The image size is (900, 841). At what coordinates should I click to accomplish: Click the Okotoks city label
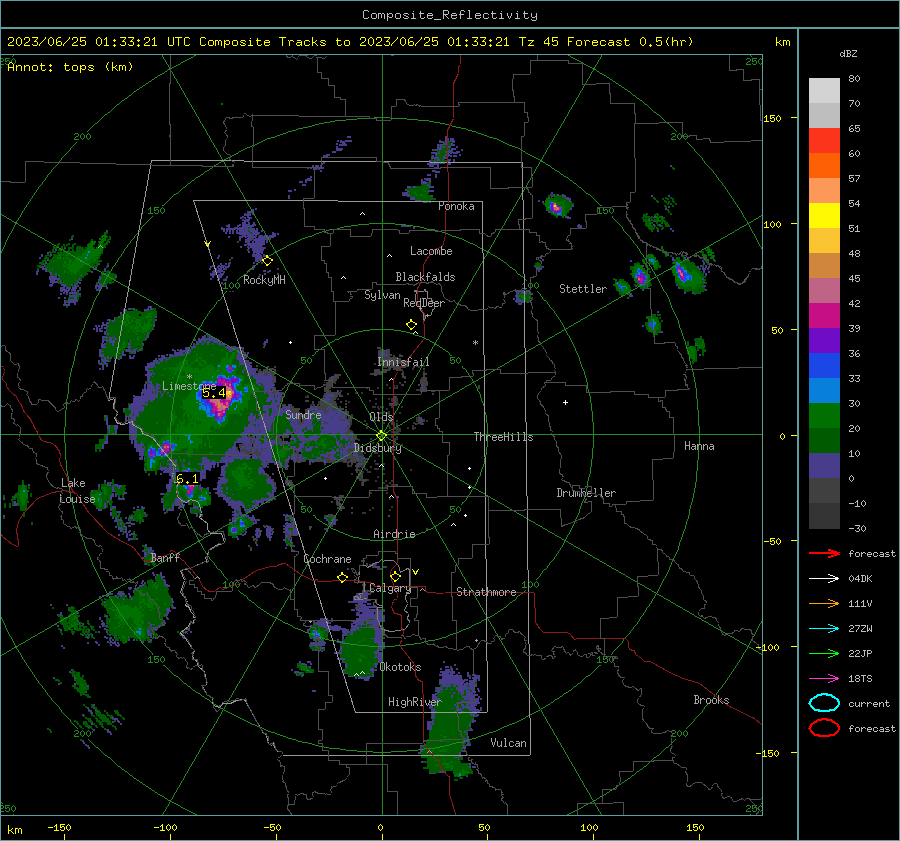tap(401, 667)
